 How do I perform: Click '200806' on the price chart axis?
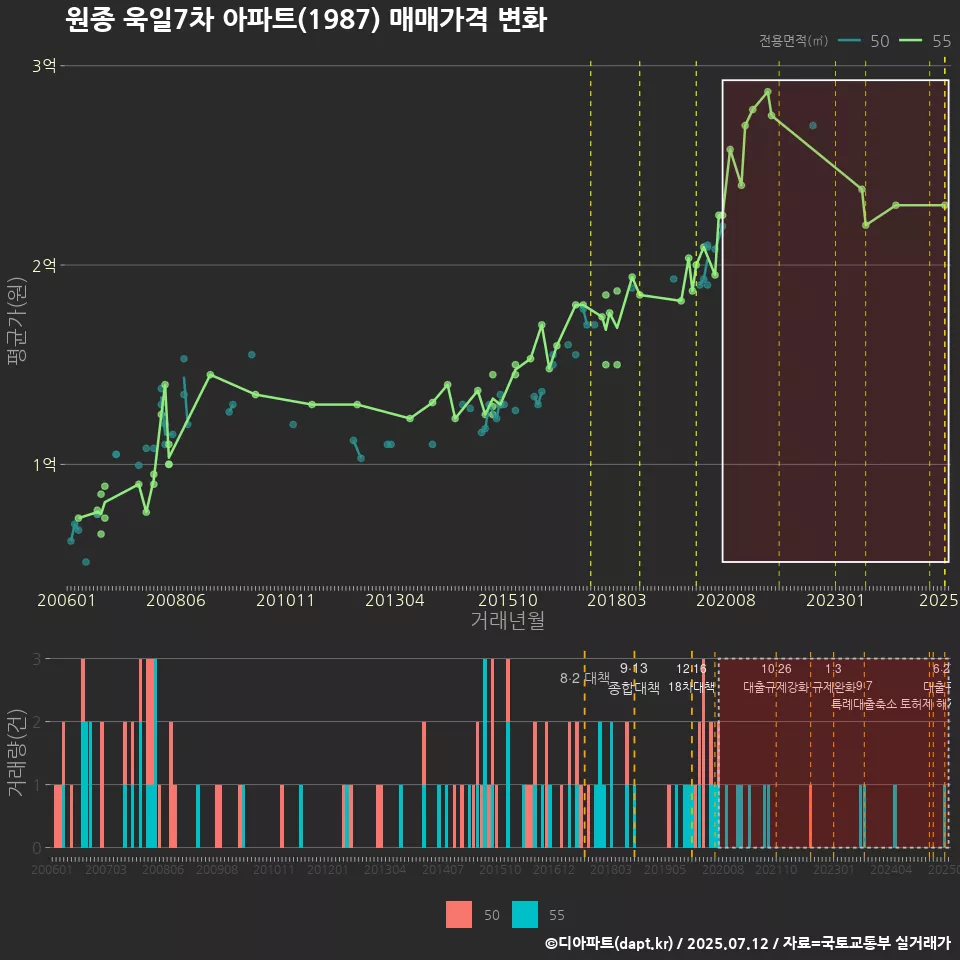tap(176, 600)
